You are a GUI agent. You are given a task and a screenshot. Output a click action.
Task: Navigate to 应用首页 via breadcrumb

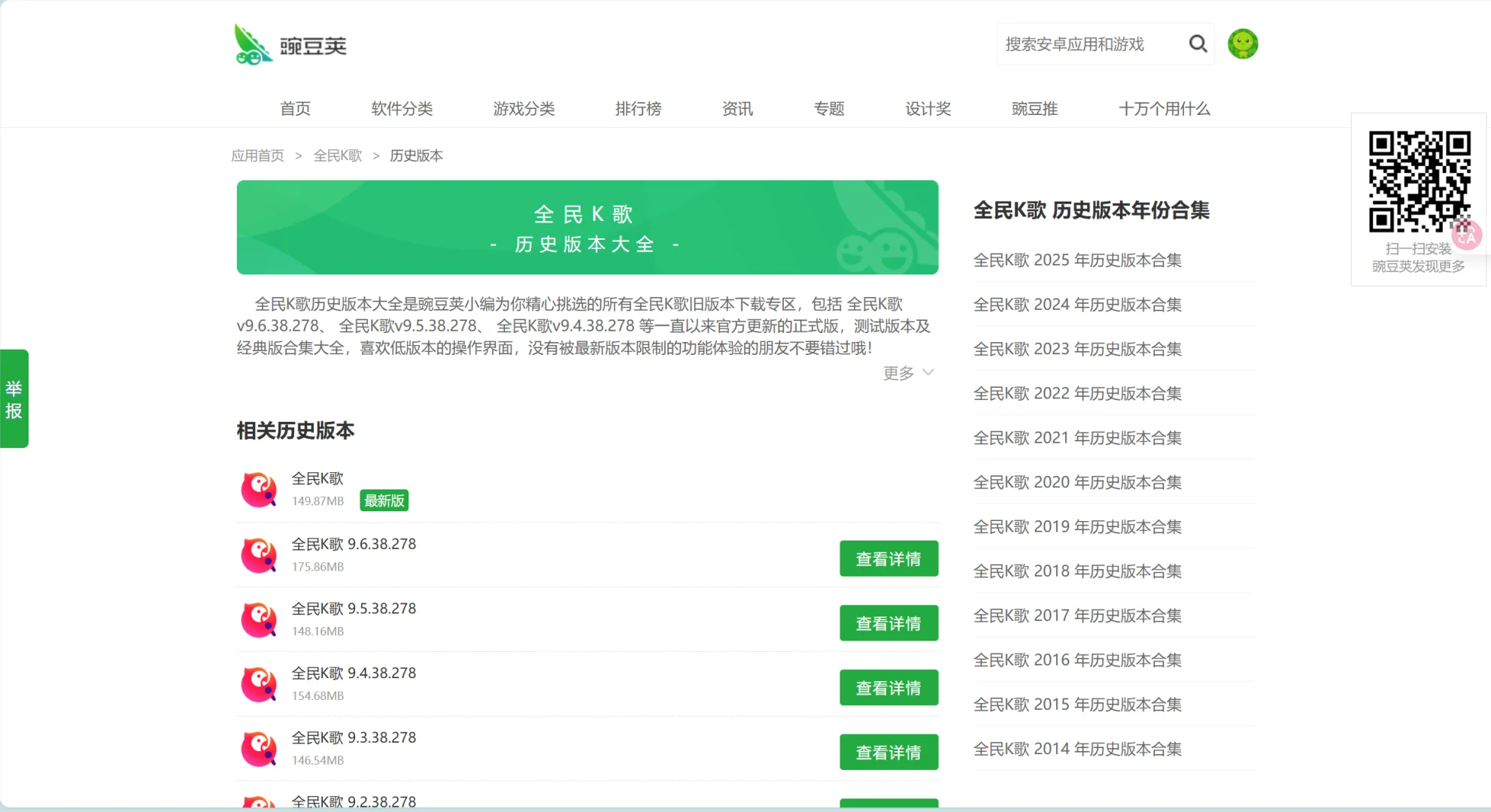click(257, 156)
